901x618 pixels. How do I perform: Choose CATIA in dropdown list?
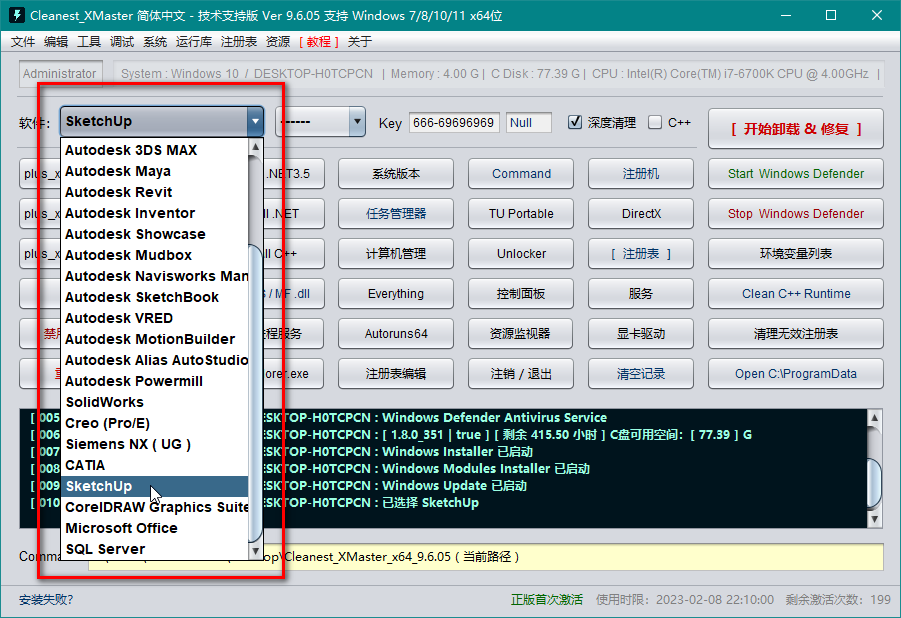(155, 465)
